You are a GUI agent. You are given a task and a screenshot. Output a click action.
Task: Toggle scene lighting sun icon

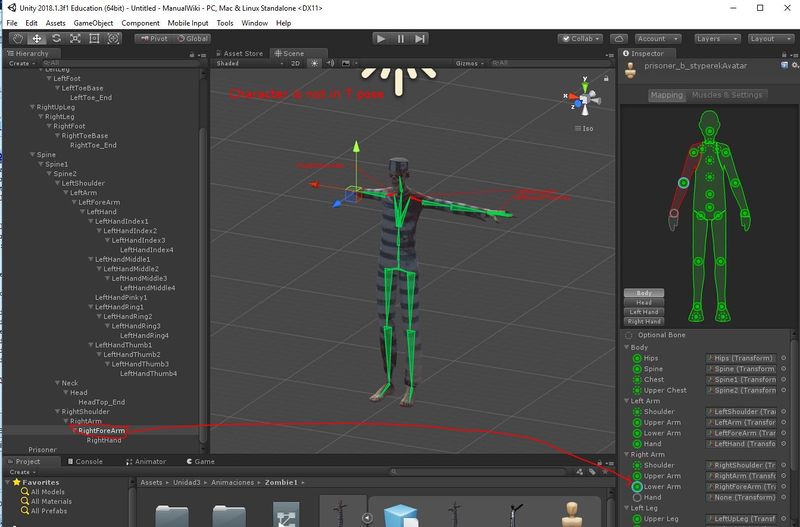(314, 63)
